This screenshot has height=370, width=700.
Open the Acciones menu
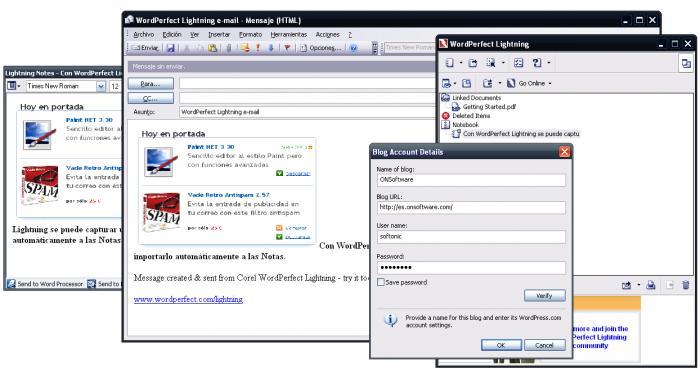point(328,34)
